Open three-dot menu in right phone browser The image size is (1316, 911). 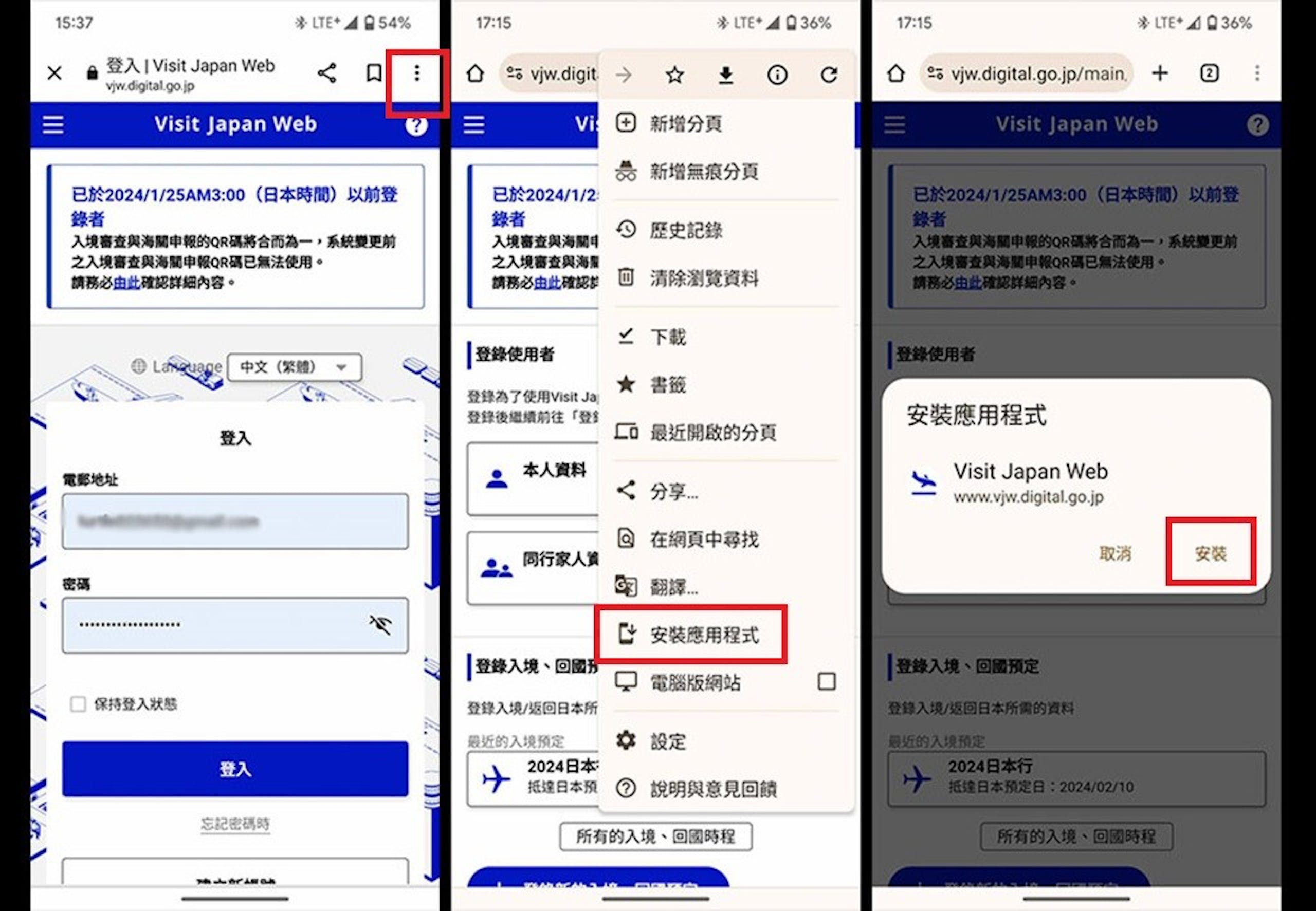1256,73
